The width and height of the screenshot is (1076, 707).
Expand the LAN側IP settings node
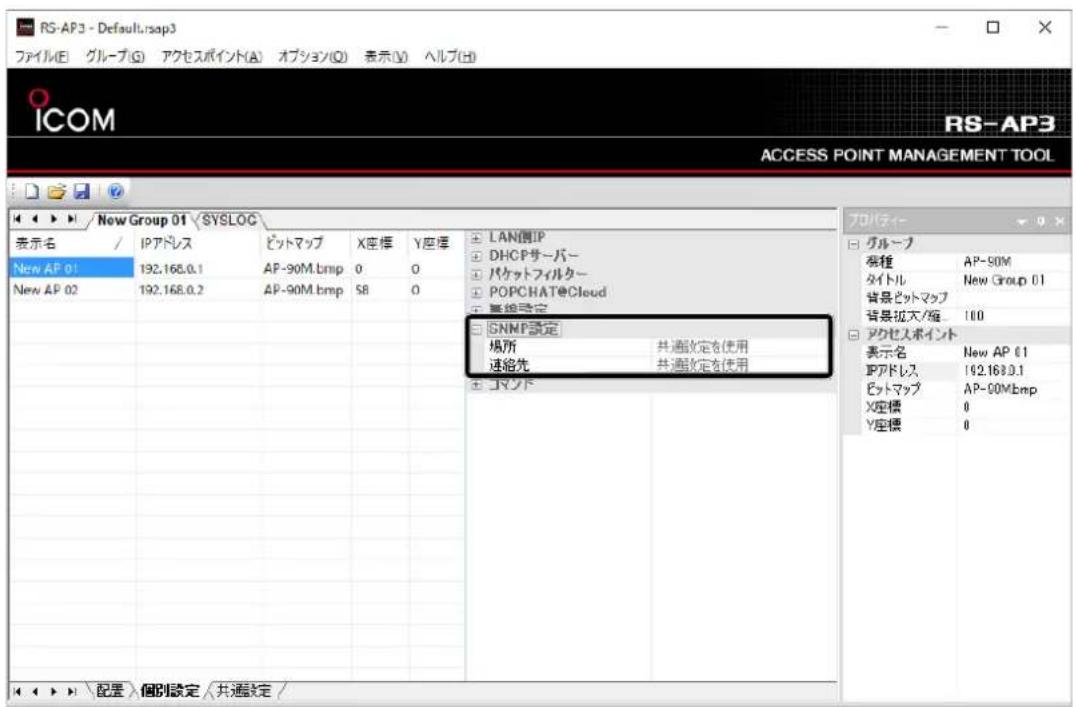(x=476, y=238)
